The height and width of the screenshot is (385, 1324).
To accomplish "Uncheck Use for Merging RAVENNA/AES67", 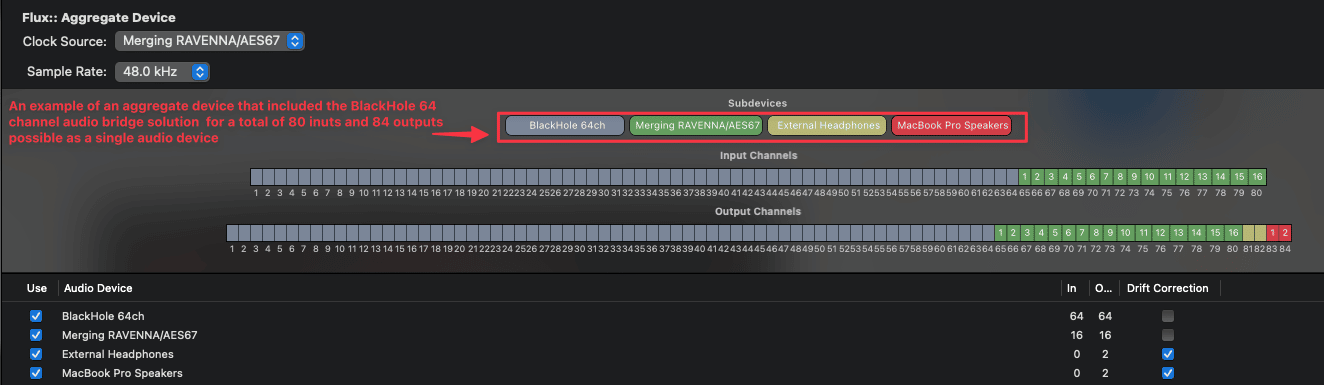I will (37, 335).
